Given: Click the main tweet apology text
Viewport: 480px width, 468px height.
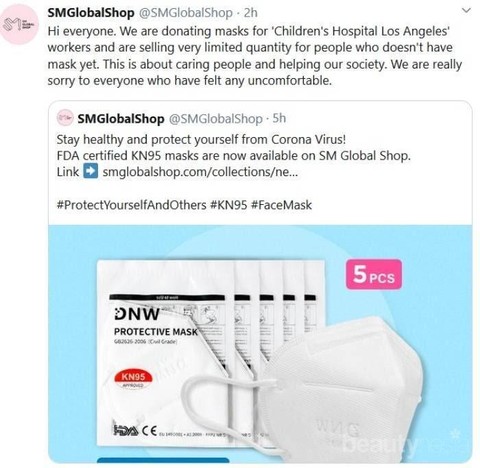Looking at the screenshot, I should coord(255,56).
